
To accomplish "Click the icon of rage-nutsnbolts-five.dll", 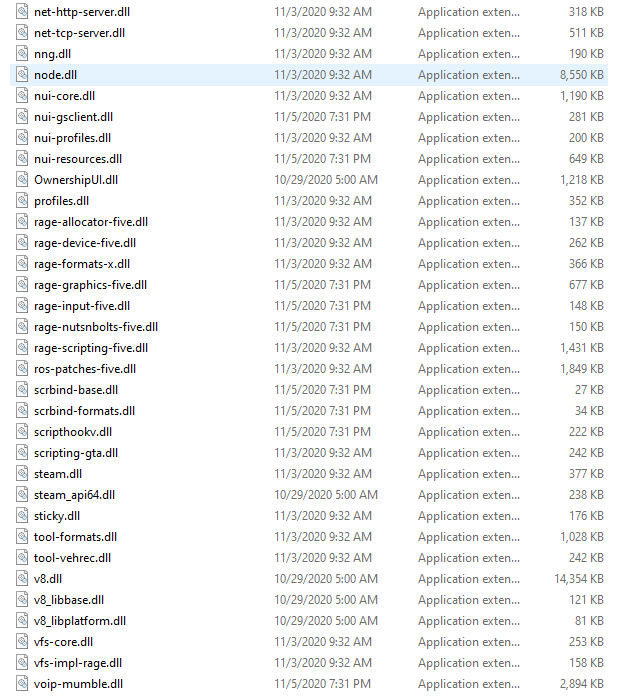I will pos(22,326).
